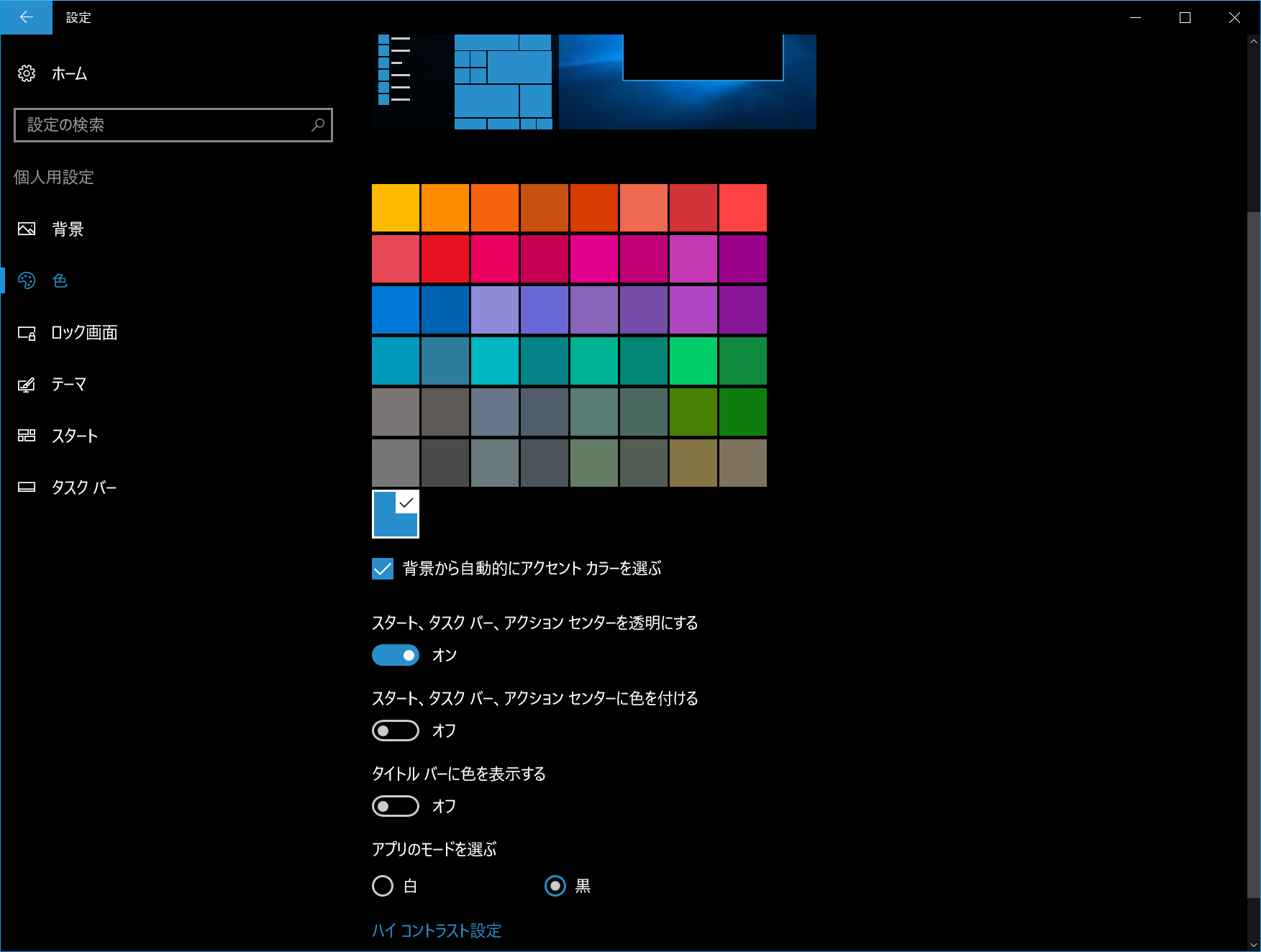This screenshot has width=1261, height=952.
Task: Click the タスク バー icon in sidebar
Action: [x=27, y=487]
